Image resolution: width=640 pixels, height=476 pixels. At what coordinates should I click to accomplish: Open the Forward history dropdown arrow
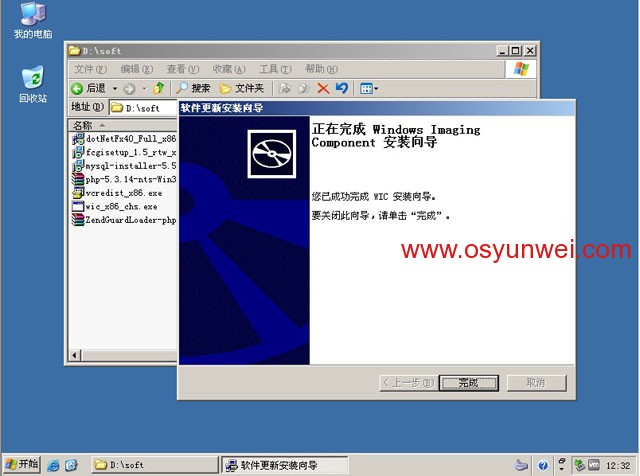[x=144, y=89]
